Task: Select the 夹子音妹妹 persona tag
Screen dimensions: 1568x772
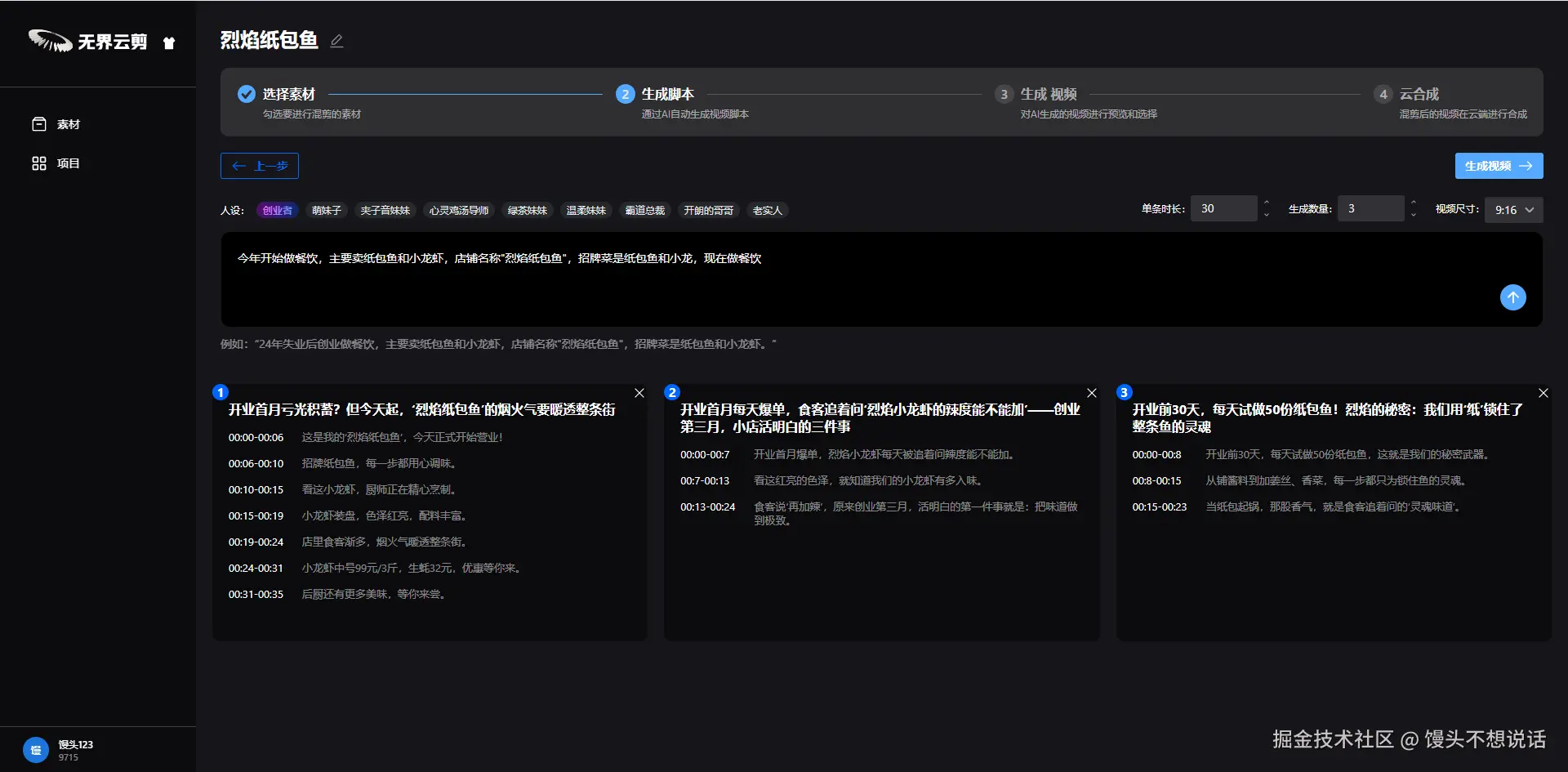Action: [385, 211]
